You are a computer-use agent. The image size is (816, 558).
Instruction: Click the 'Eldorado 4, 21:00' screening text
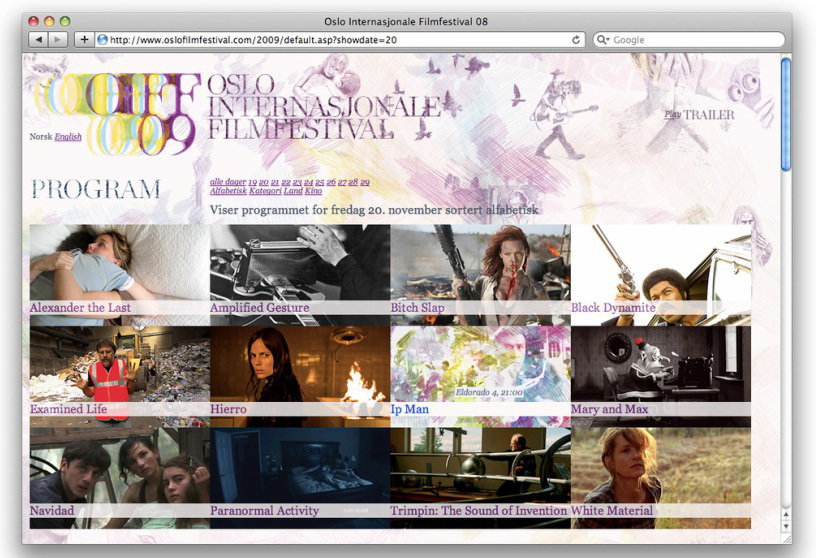click(489, 392)
